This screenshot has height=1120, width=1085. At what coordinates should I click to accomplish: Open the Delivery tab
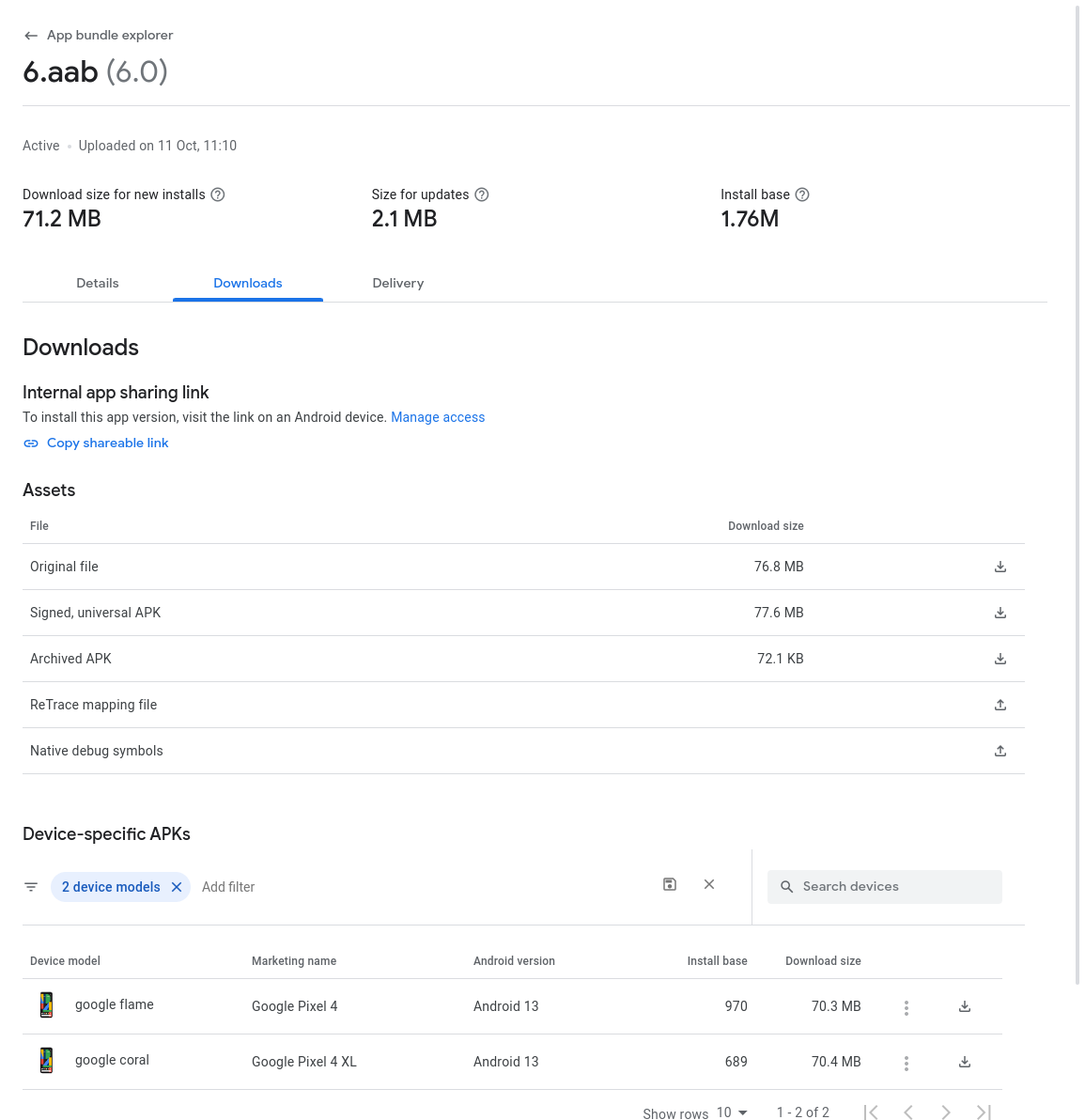tap(398, 283)
